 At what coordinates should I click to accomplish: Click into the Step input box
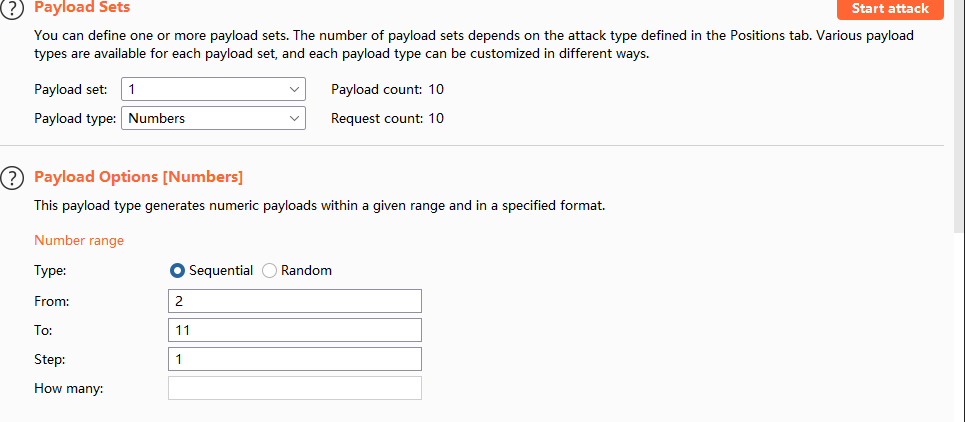click(295, 358)
